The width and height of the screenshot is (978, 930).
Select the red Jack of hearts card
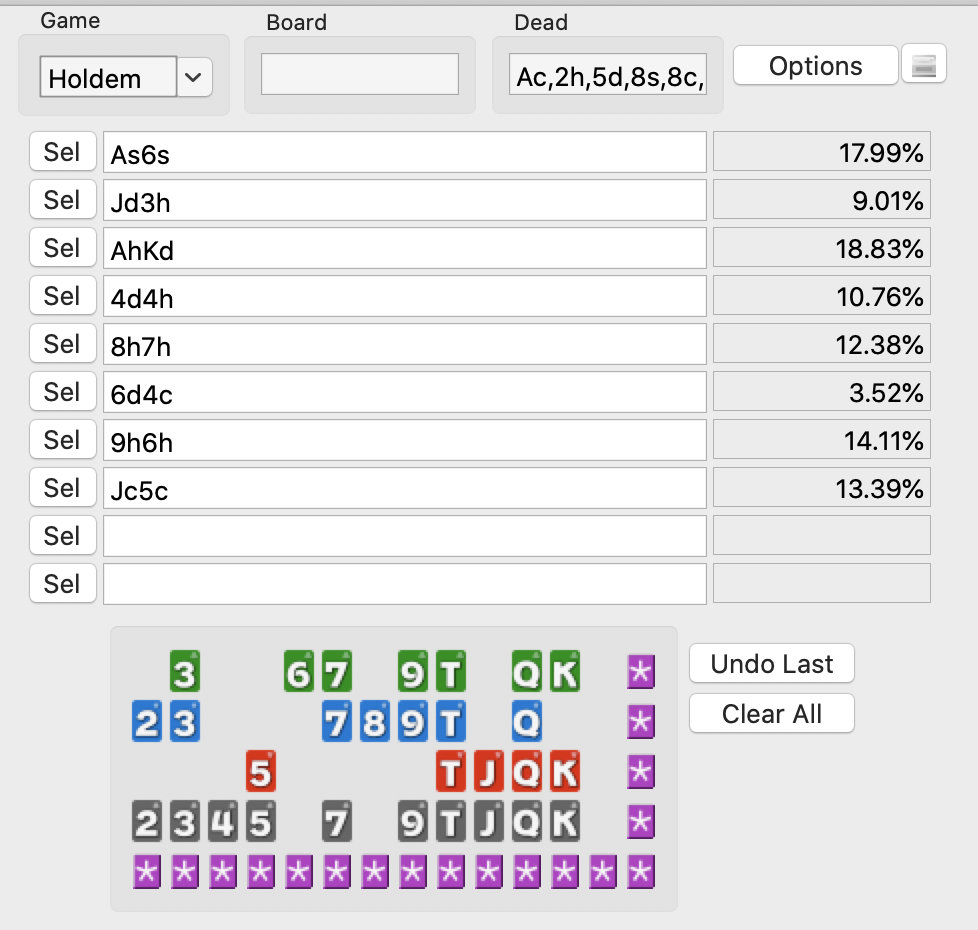[x=489, y=771]
